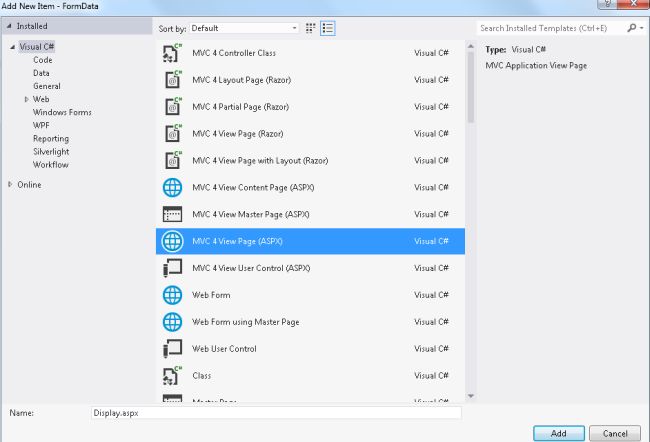Open the Sort by Default dropdown
650x442 pixels.
244,28
